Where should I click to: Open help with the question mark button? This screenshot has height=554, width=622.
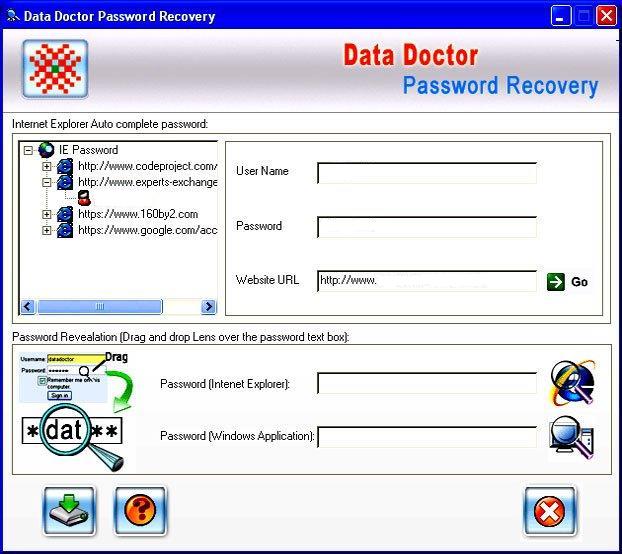click(140, 511)
